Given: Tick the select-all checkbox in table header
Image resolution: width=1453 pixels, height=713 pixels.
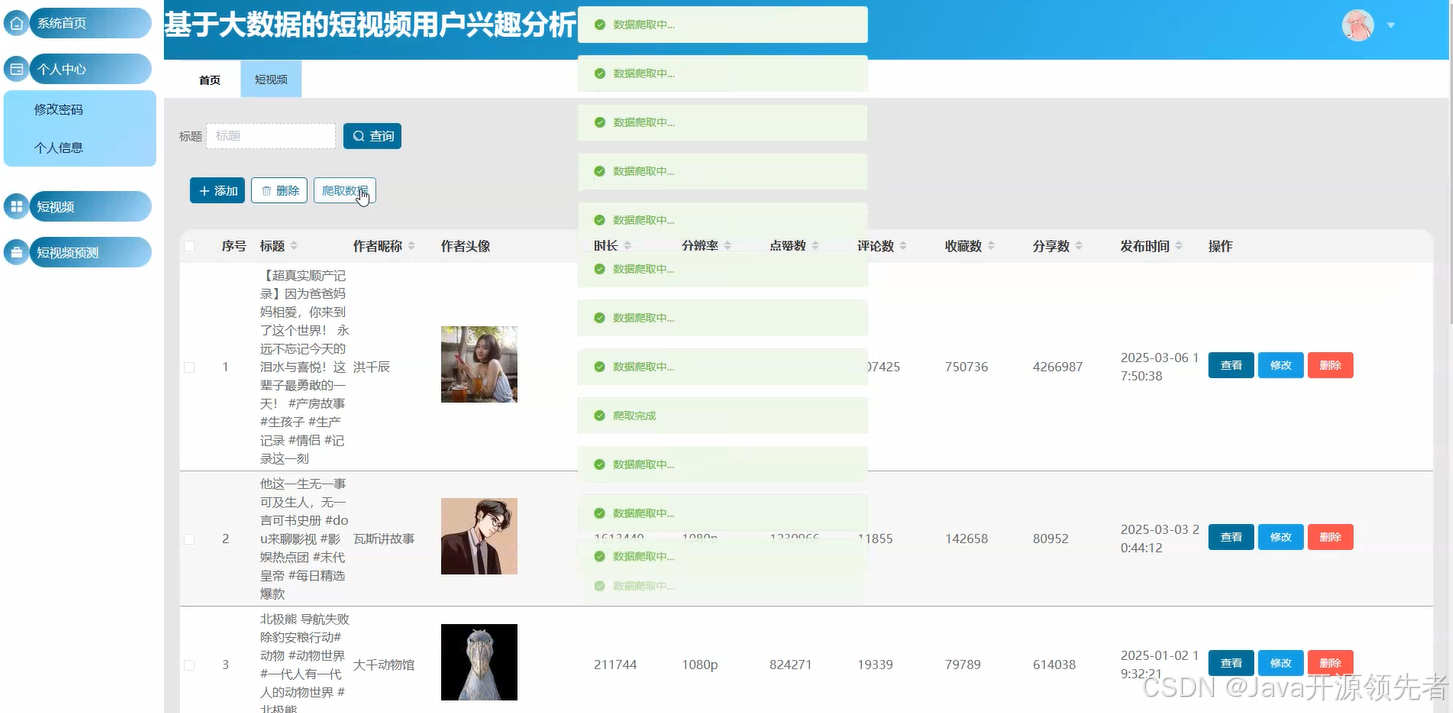Looking at the screenshot, I should pyautogui.click(x=189, y=246).
